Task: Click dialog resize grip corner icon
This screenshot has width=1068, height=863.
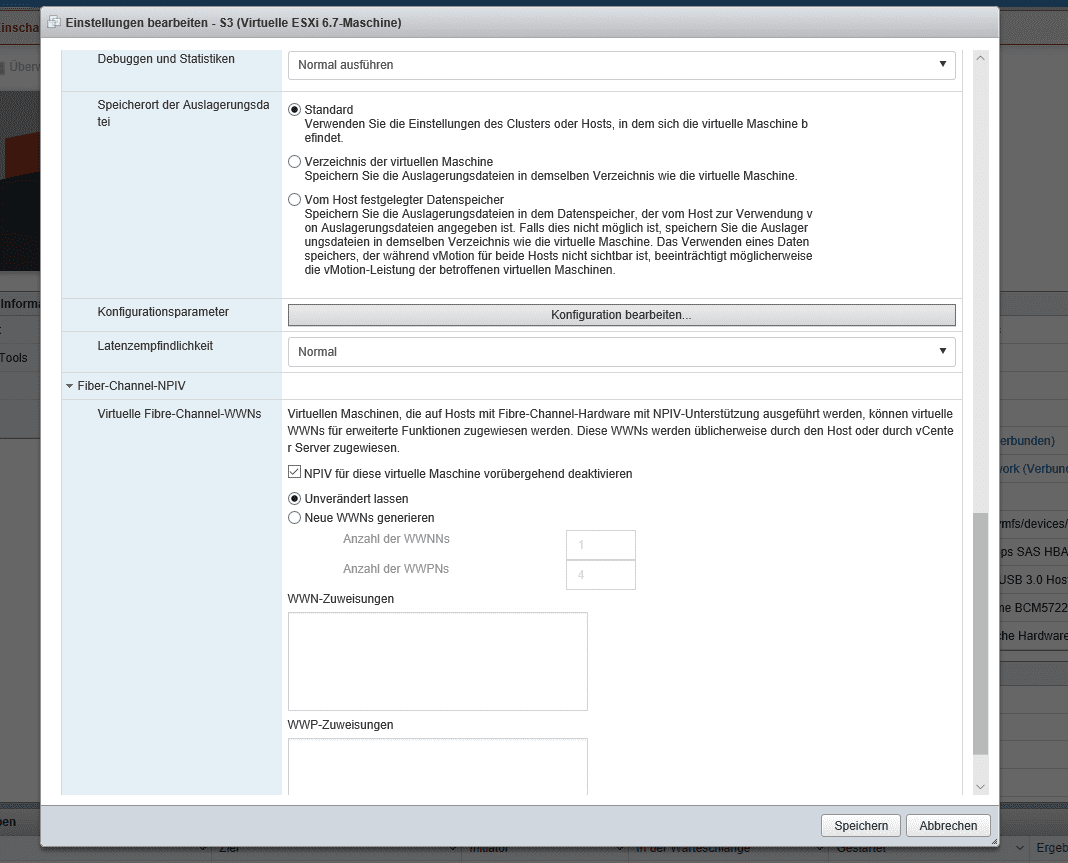Action: coord(994,842)
